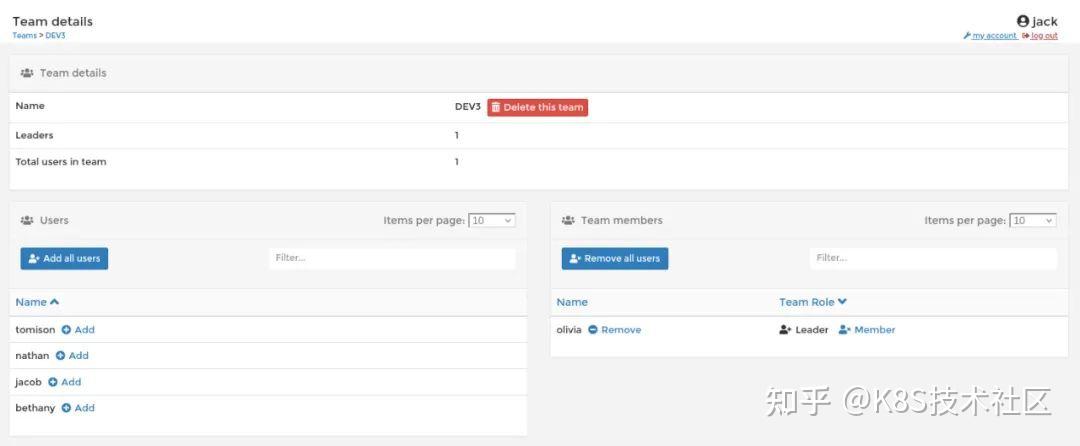Screen dimensions: 1080x446
Task: Click the plus icon beside nathan
Action: [x=61, y=356]
